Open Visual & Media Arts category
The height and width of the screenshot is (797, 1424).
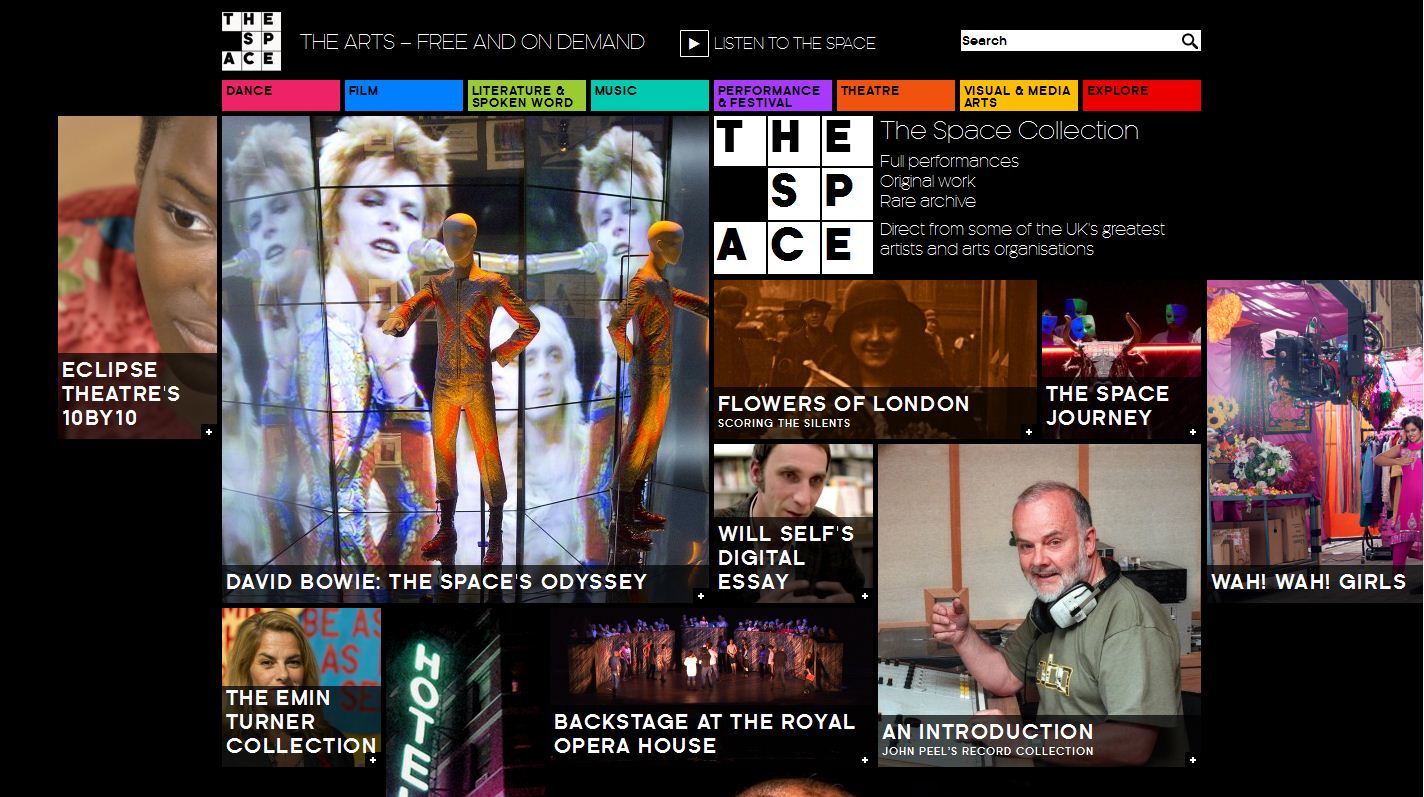1019,95
